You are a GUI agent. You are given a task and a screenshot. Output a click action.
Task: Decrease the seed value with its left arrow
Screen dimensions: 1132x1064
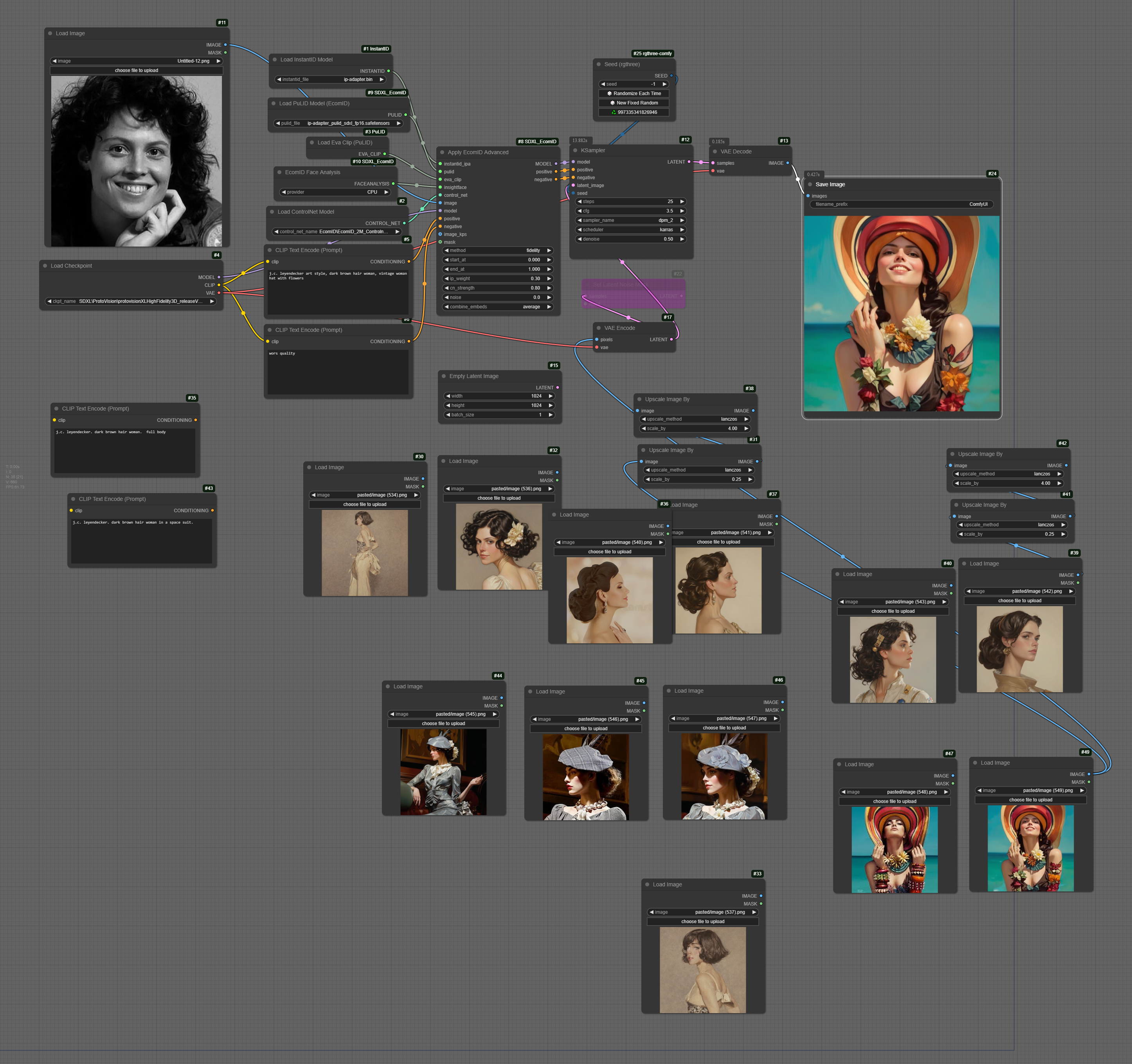click(x=603, y=84)
